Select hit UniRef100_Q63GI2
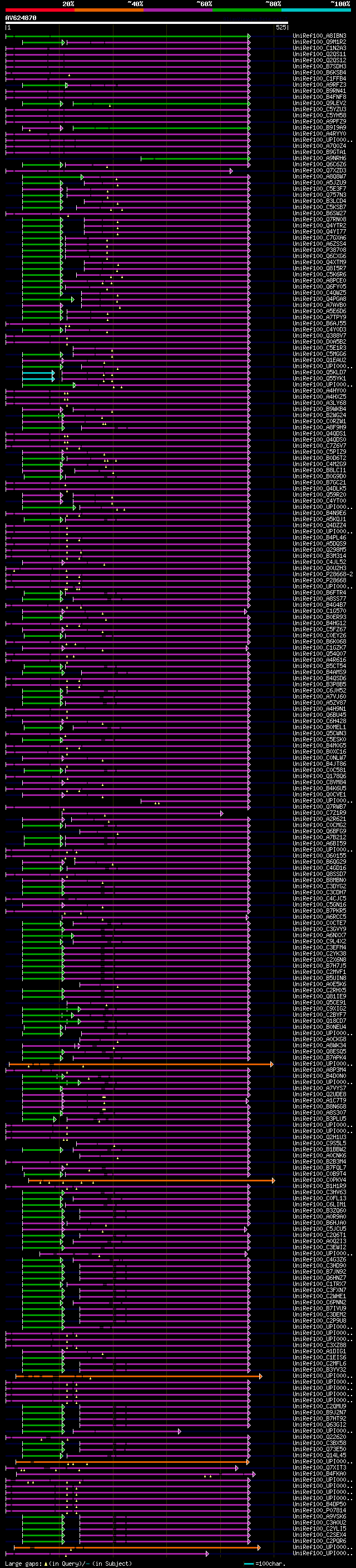Image resolution: width=356 pixels, height=1568 pixels. [x=319, y=1424]
